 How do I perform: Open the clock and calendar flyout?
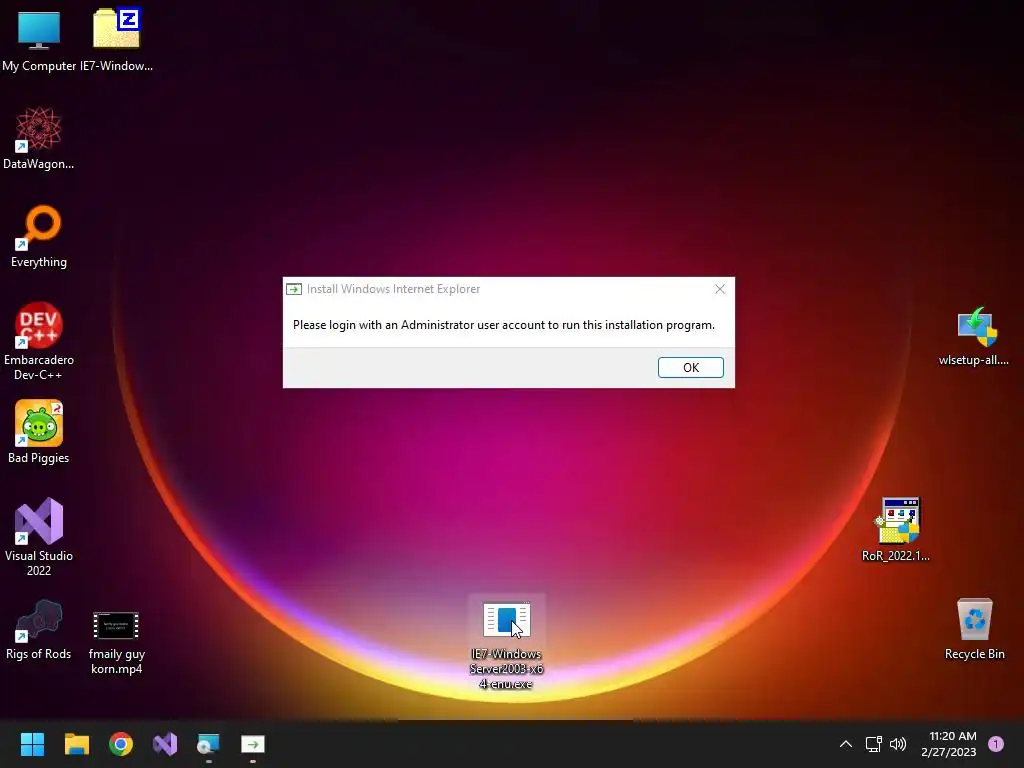point(949,744)
